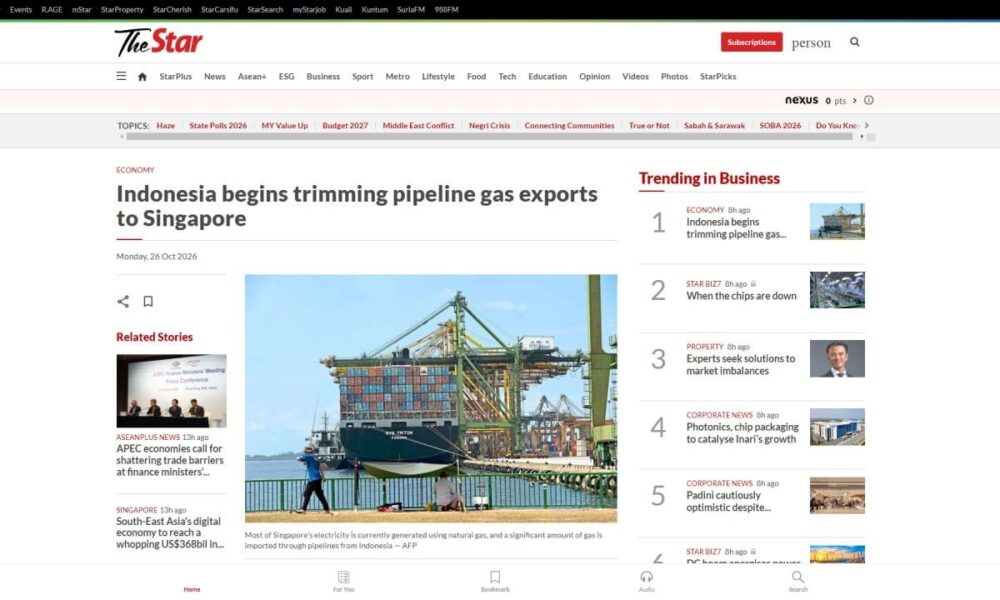The image size is (1000, 600).
Task: Open the StarPlus menu item
Action: [175, 77]
